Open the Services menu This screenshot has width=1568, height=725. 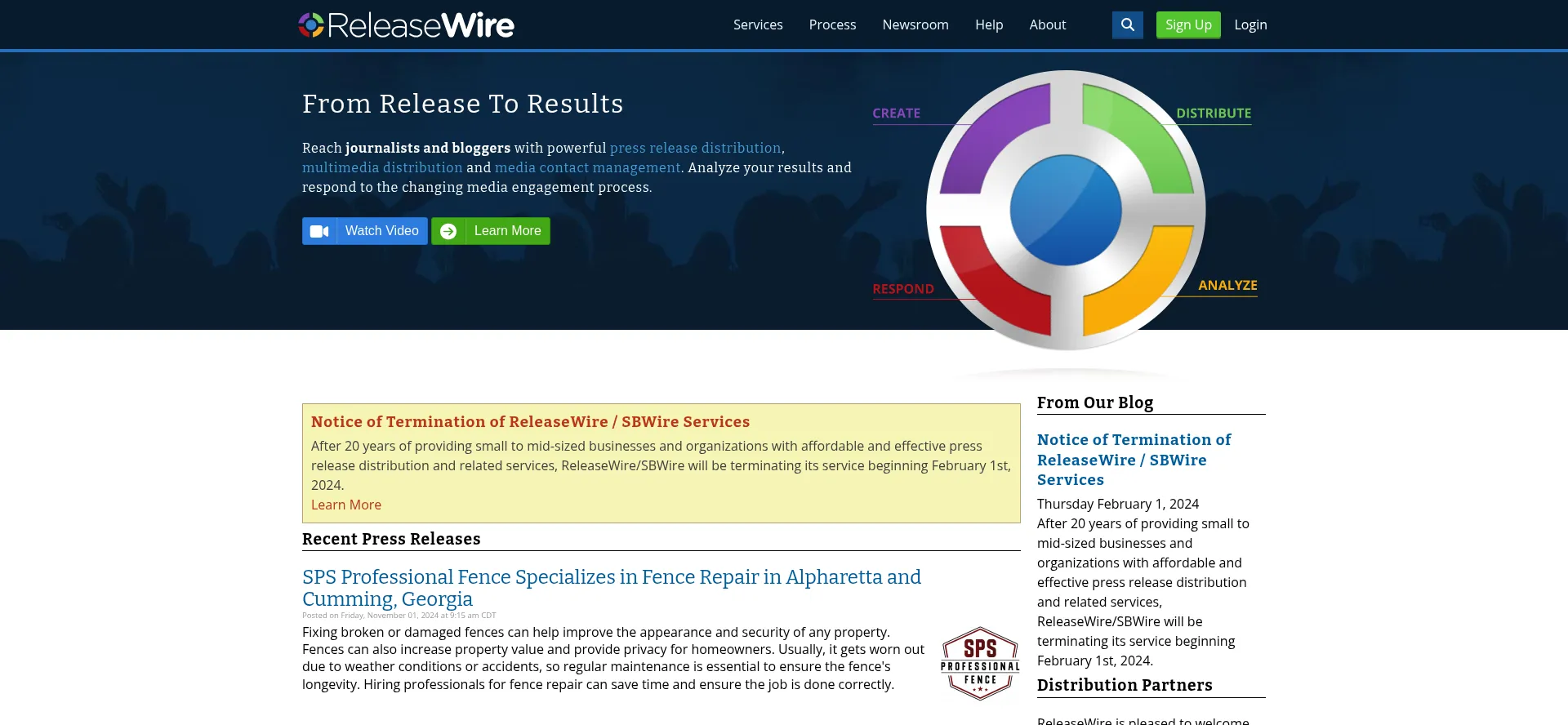(758, 24)
